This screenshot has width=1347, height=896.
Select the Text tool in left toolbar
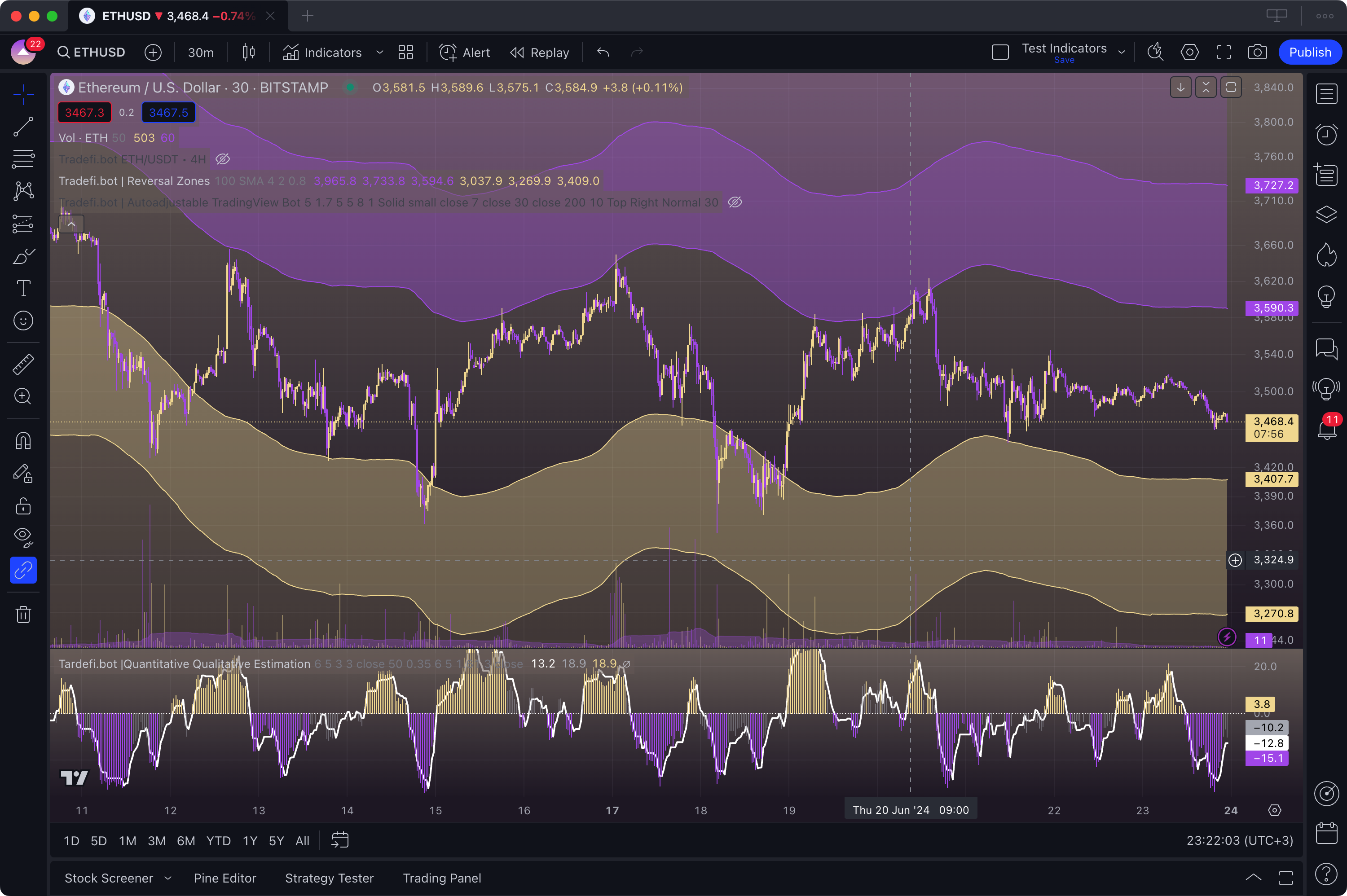click(23, 289)
